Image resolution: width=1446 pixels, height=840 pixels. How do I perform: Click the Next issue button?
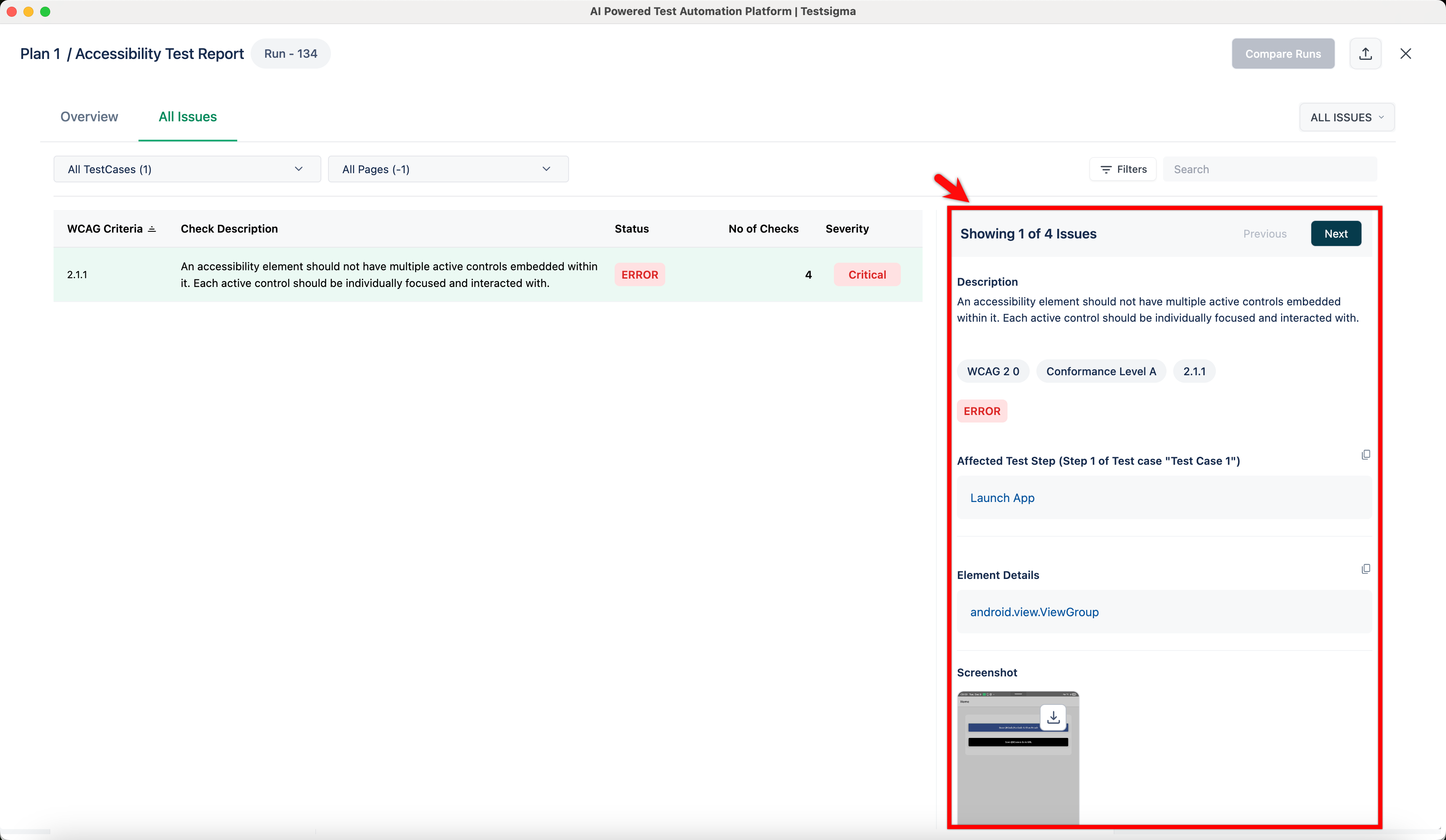pyautogui.click(x=1336, y=233)
